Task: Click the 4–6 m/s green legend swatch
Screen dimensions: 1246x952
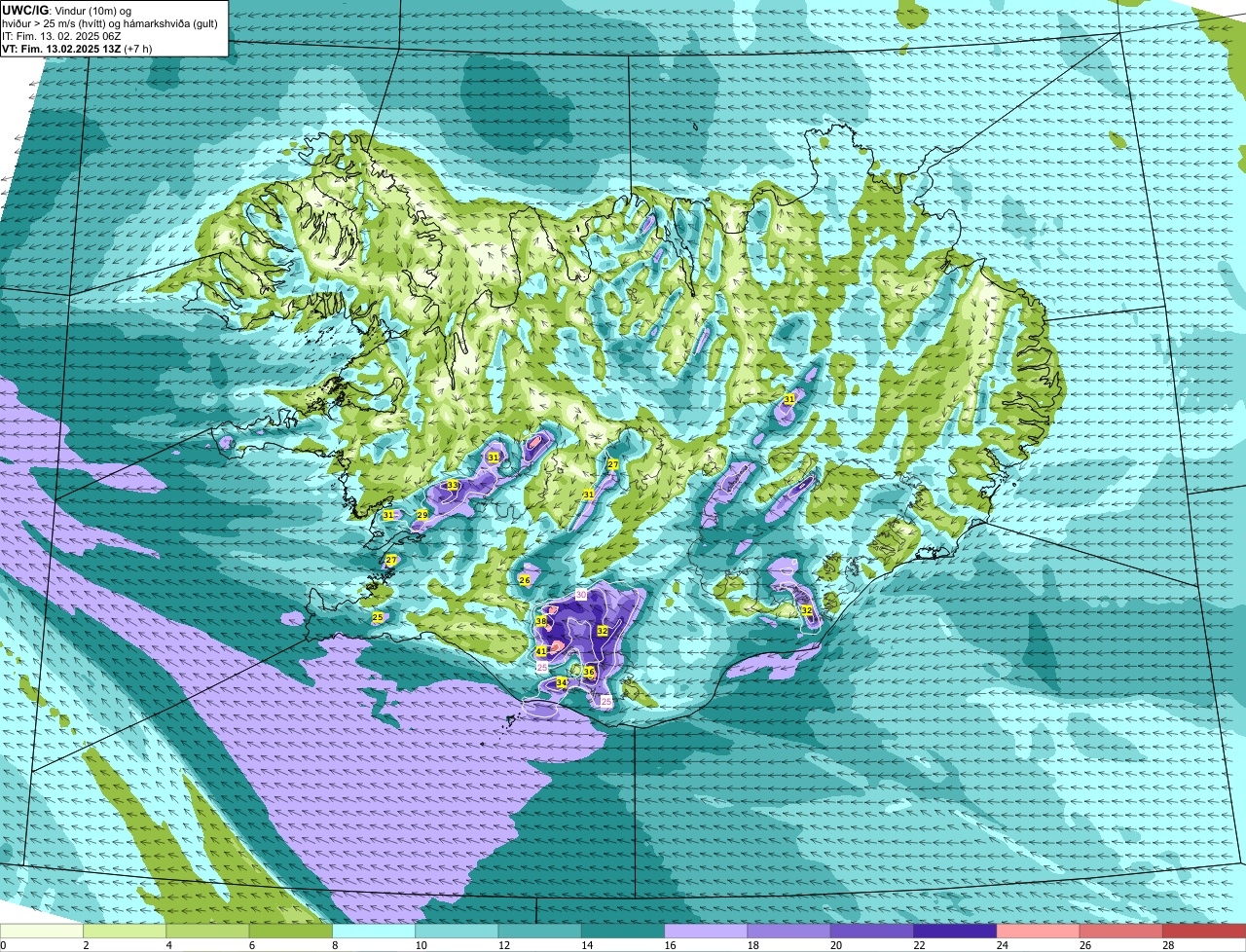Action: [x=207, y=932]
